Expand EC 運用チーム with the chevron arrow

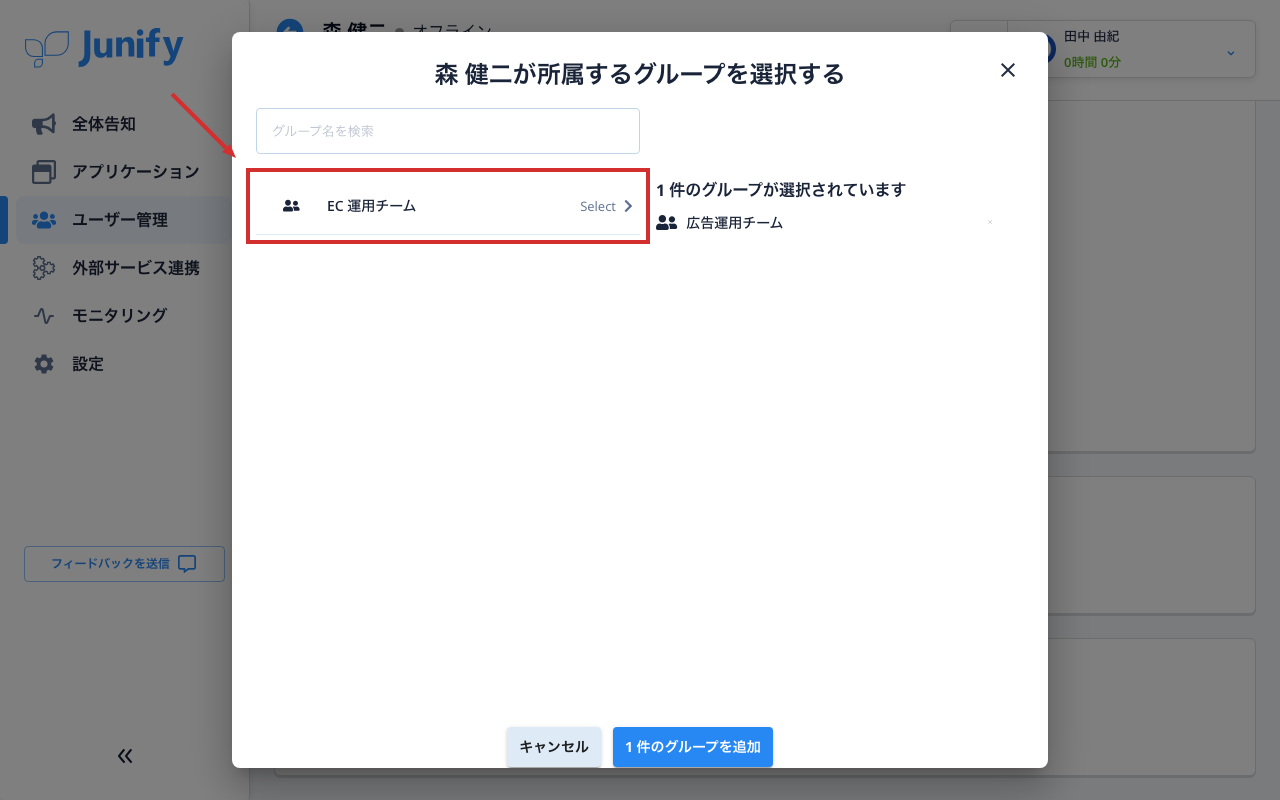pyautogui.click(x=628, y=206)
